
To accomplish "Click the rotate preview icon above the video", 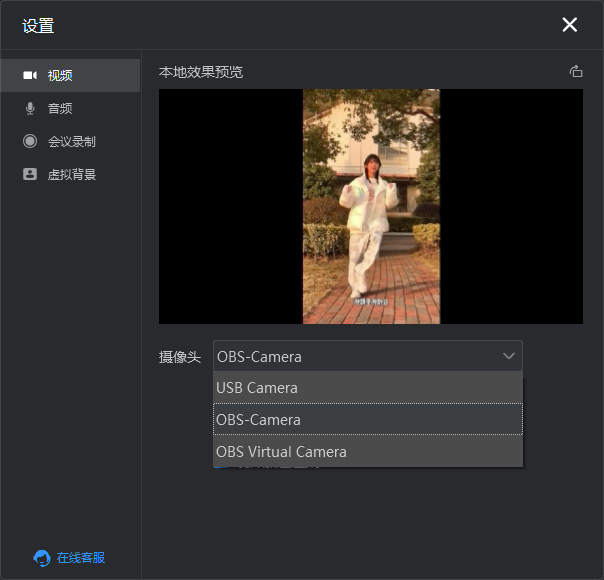I will 575,72.
